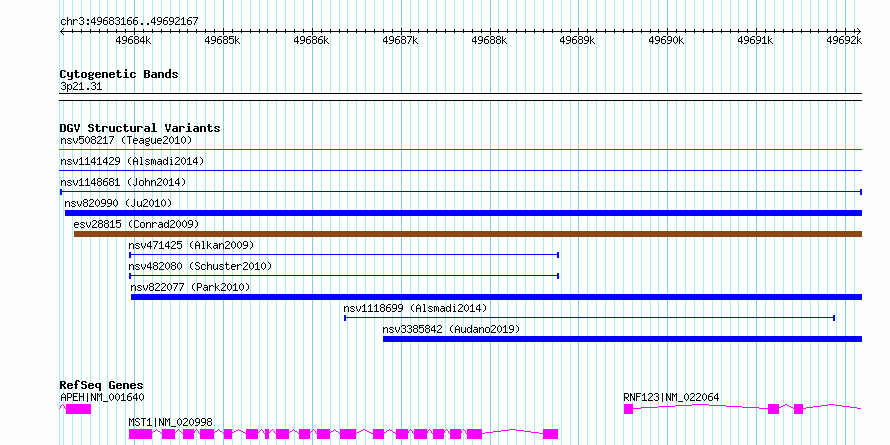Screen dimensions: 890x445
Task: Open the MST1|NM_020998 gene label
Action: [170, 422]
